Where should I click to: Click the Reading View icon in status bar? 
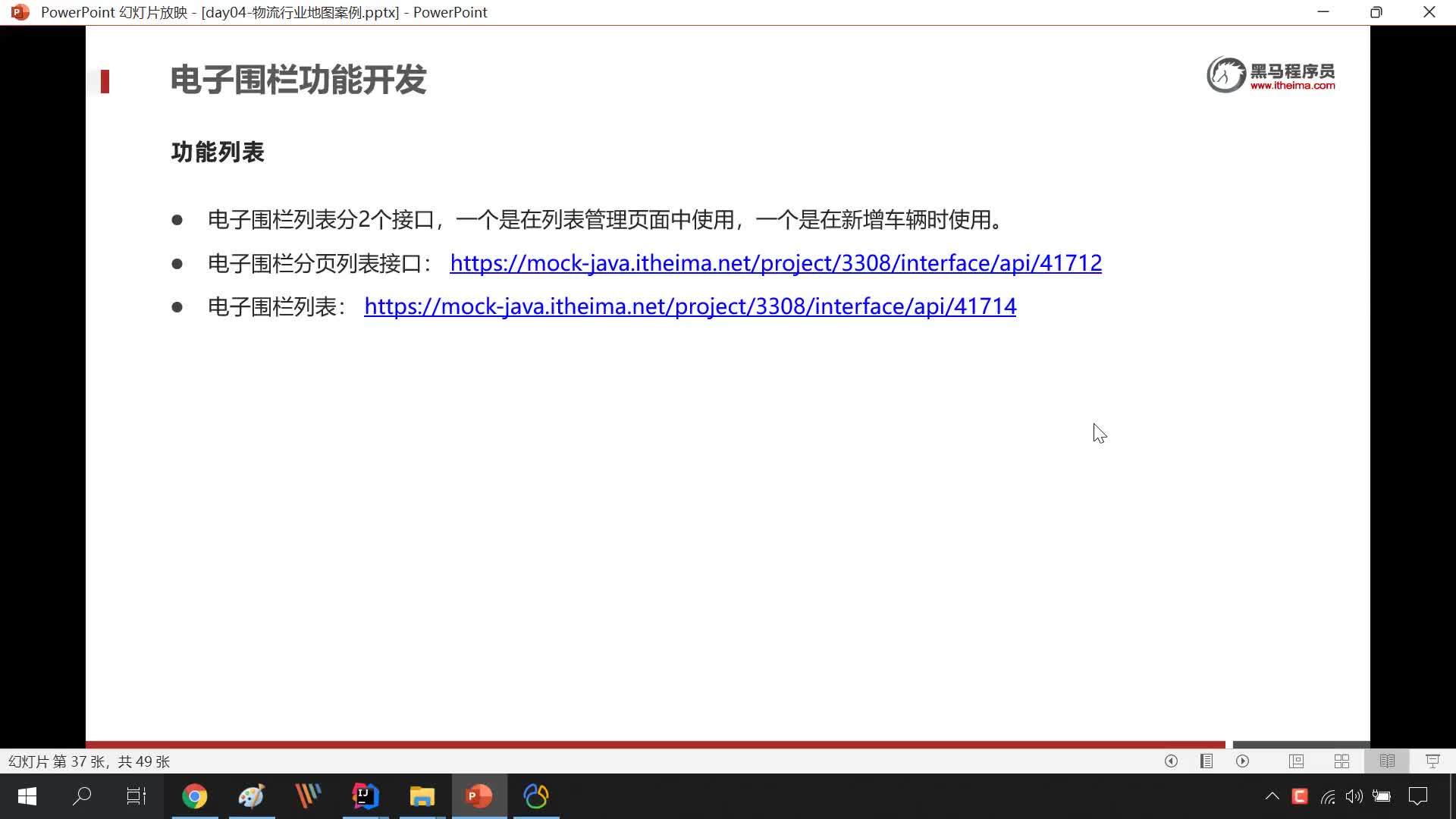[1388, 762]
